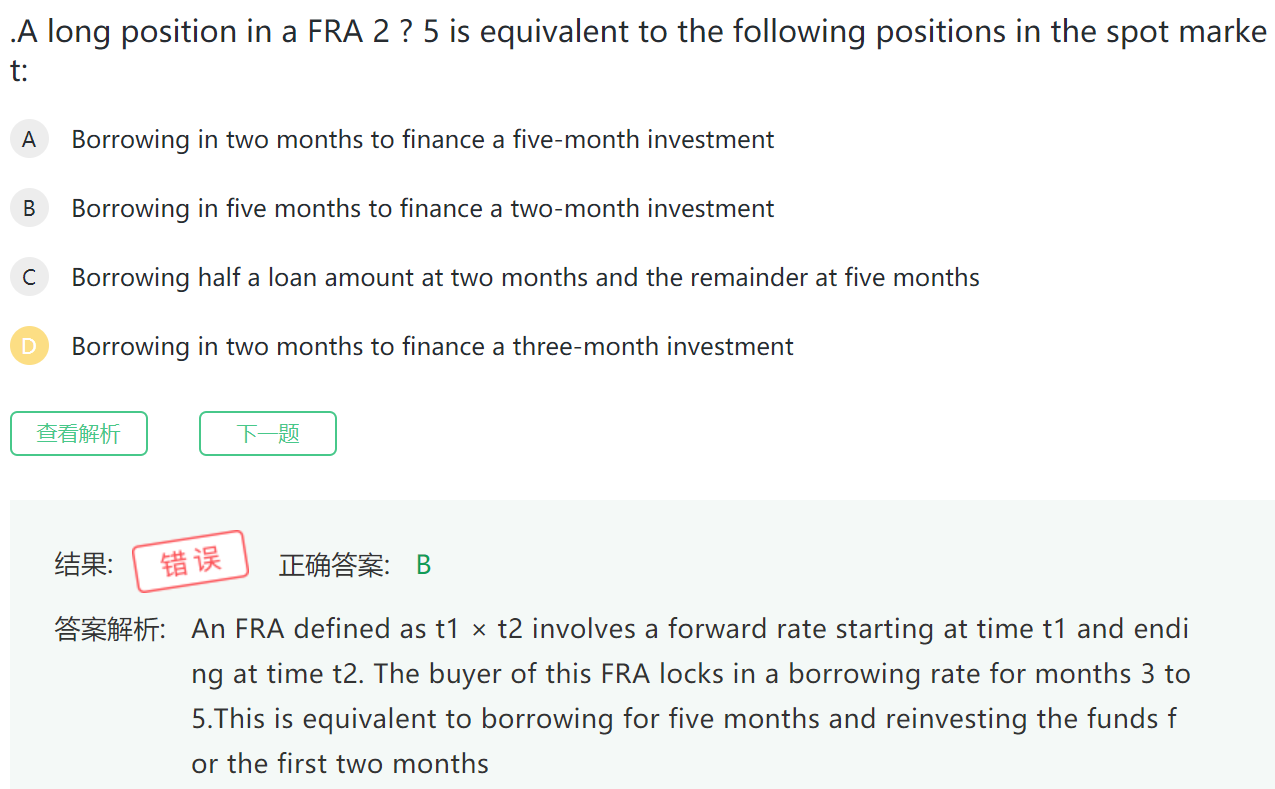The image size is (1275, 789).
Task: Click the 答案解析 label
Action: pyautogui.click(x=110, y=629)
